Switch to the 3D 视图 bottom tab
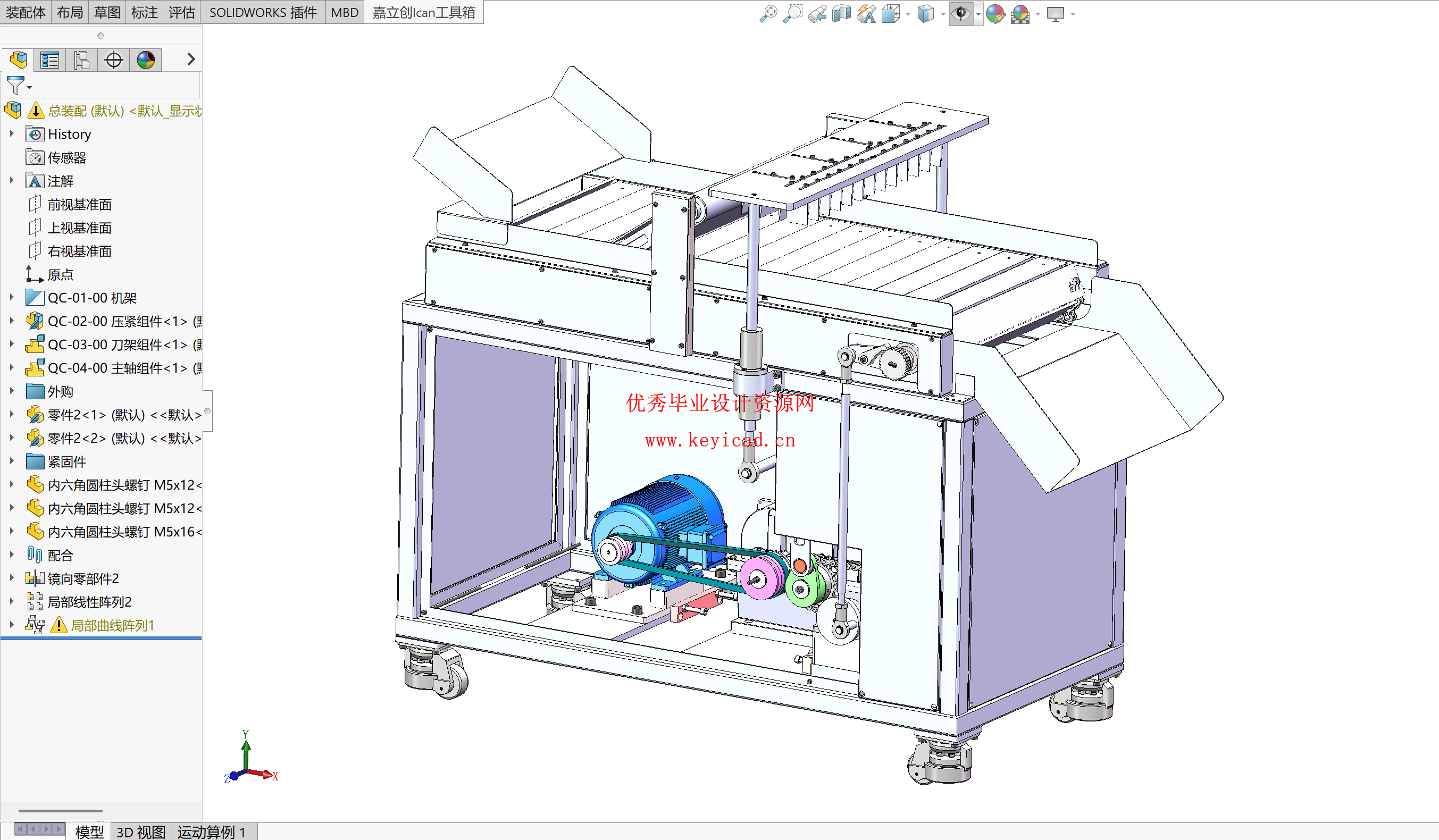Viewport: 1439px width, 840px height. [x=140, y=832]
